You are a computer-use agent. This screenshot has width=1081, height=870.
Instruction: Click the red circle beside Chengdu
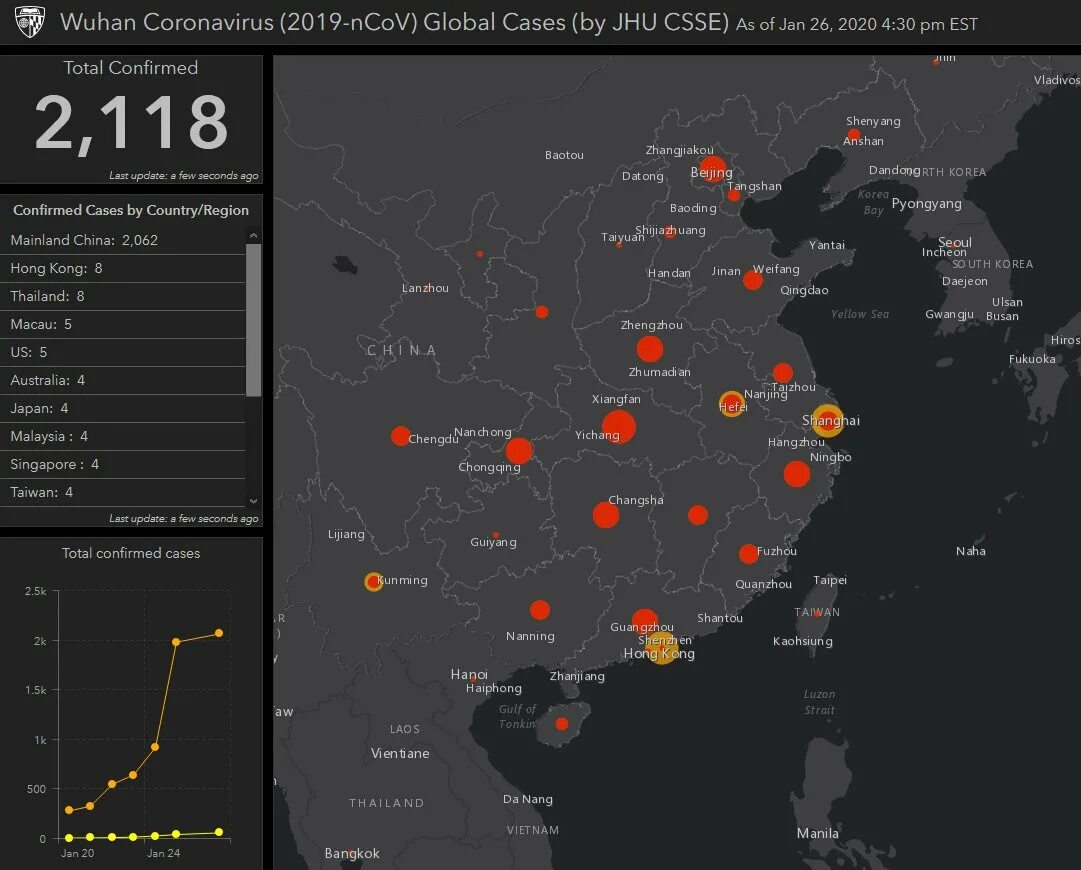pyautogui.click(x=401, y=436)
